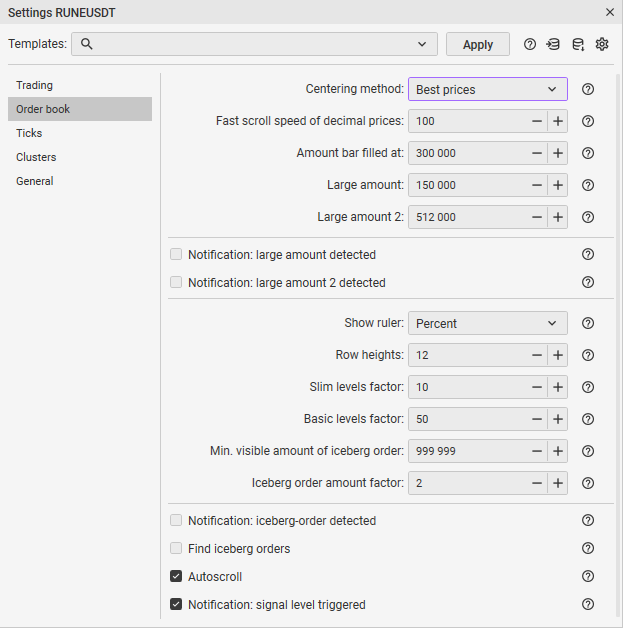
Task: Switch to the Clusters section
Action: [x=80, y=157]
